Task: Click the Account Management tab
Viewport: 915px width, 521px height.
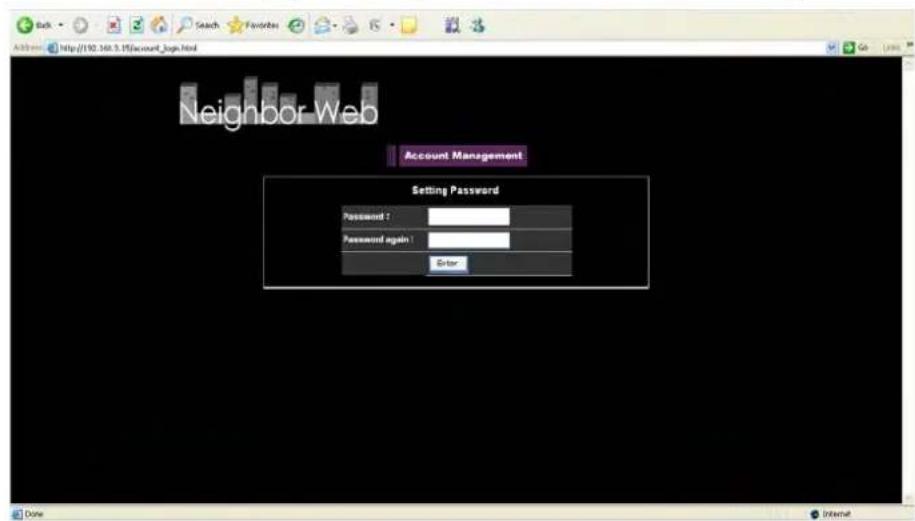Action: (462, 156)
